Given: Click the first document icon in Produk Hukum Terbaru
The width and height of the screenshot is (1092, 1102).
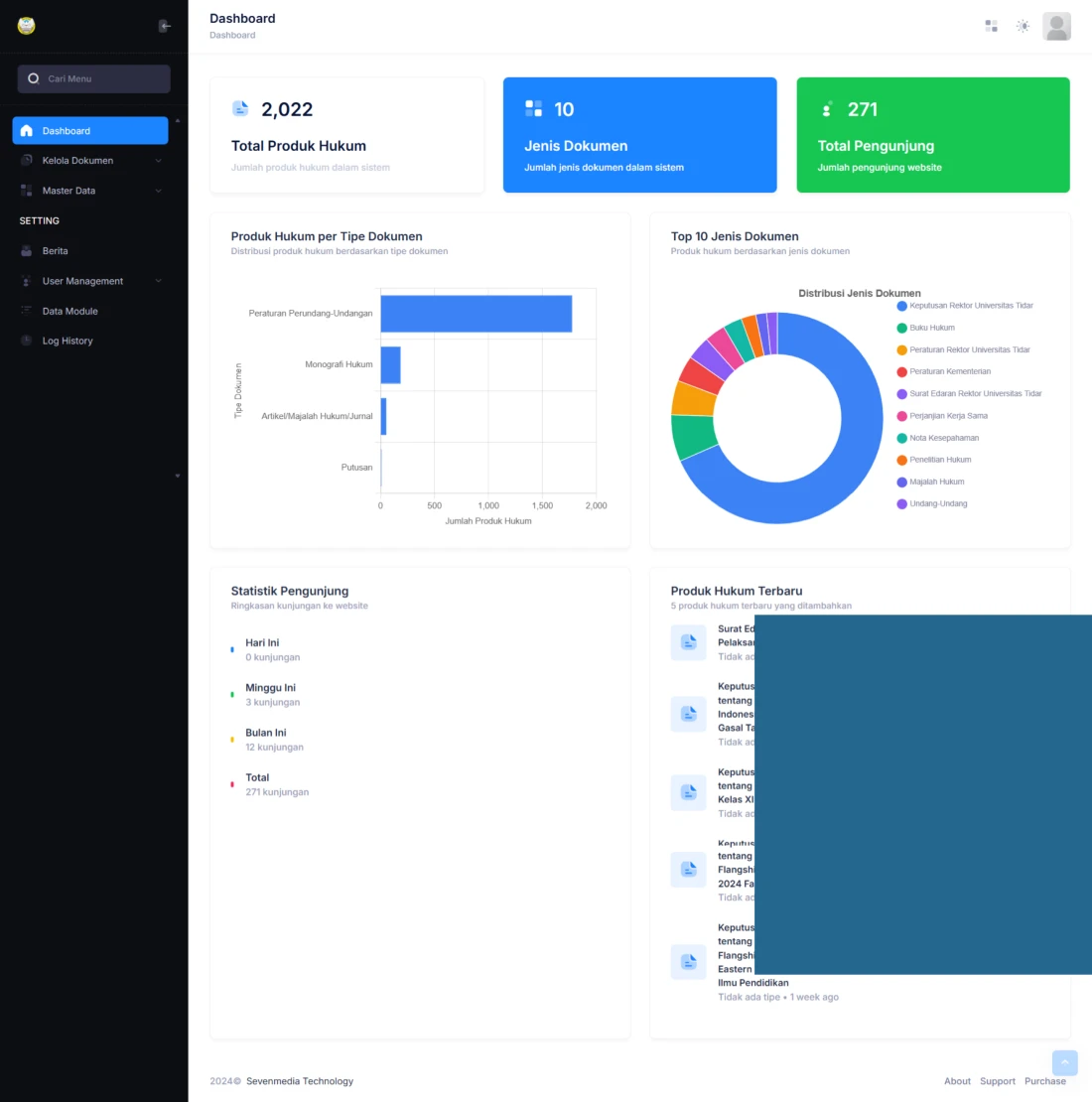Looking at the screenshot, I should tap(688, 643).
